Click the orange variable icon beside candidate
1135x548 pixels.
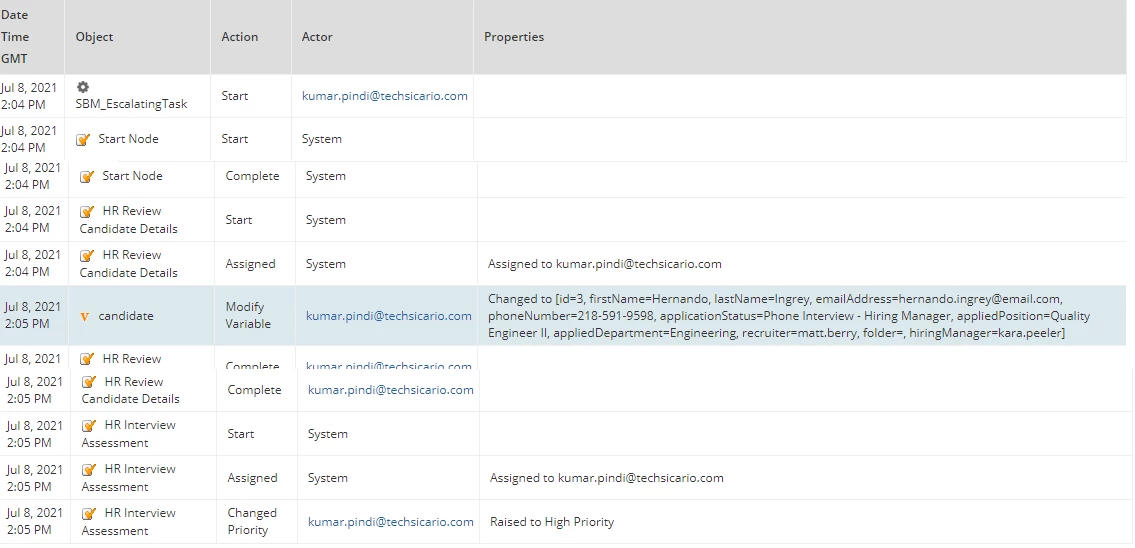pyautogui.click(x=85, y=316)
